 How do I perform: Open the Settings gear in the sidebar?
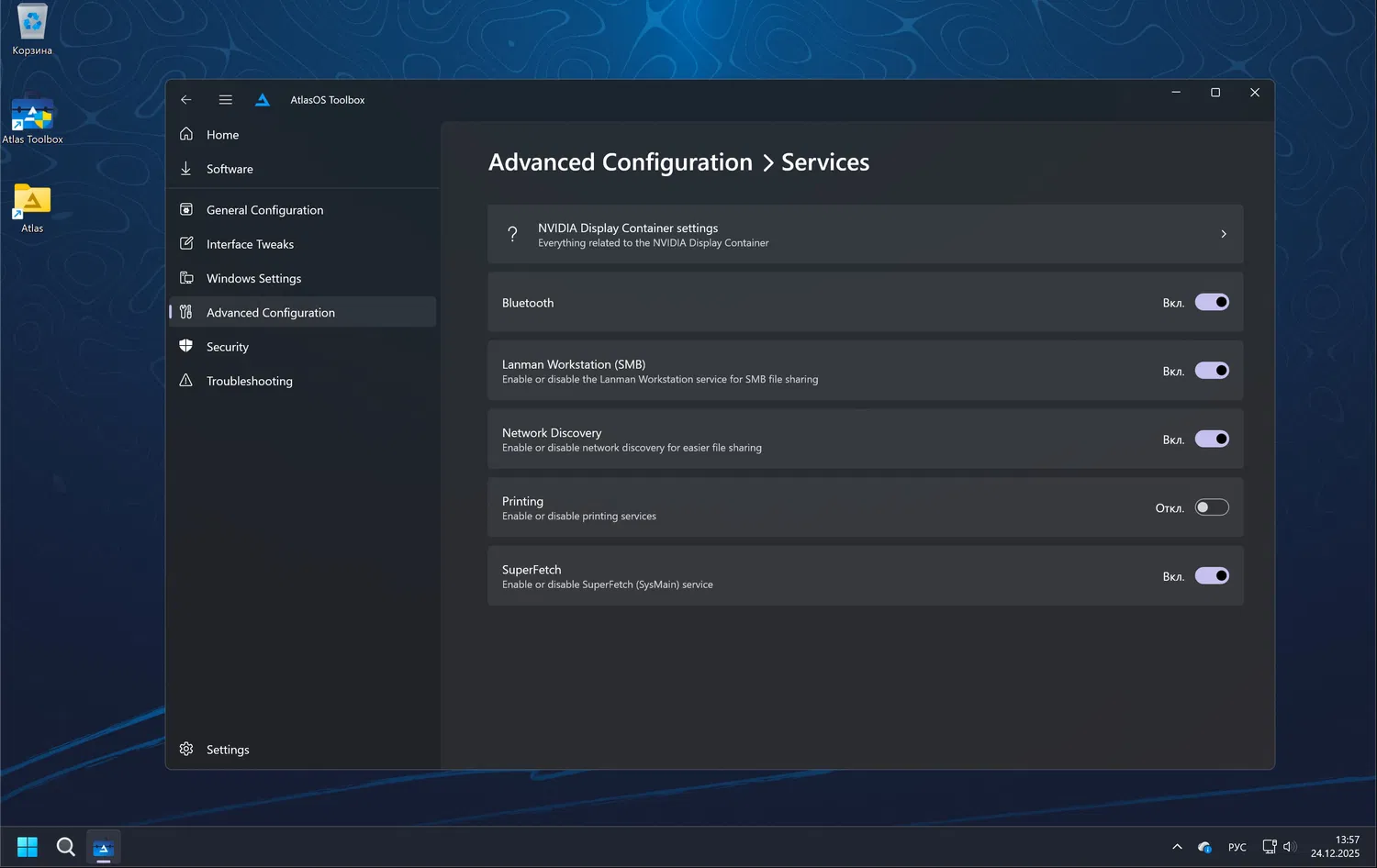point(186,749)
